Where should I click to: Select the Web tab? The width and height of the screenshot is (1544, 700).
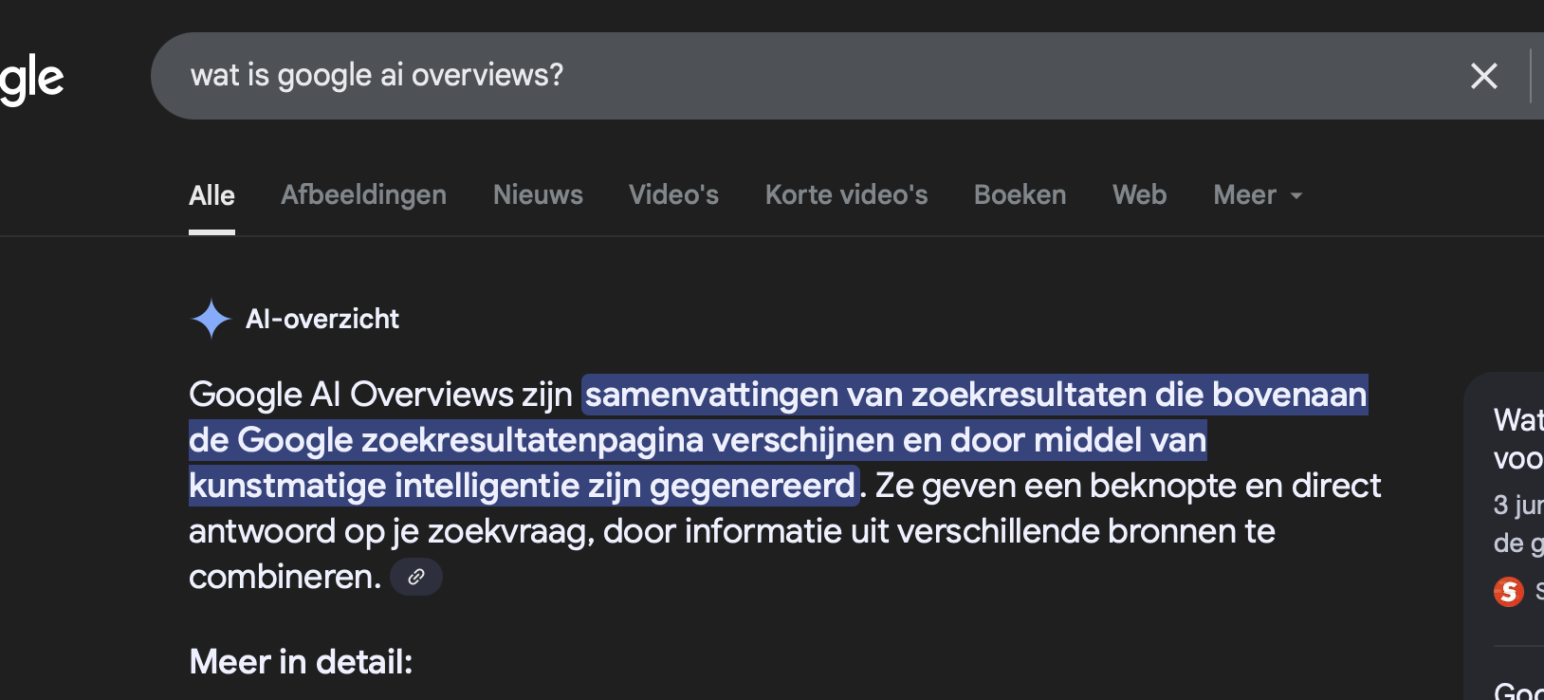[1140, 194]
